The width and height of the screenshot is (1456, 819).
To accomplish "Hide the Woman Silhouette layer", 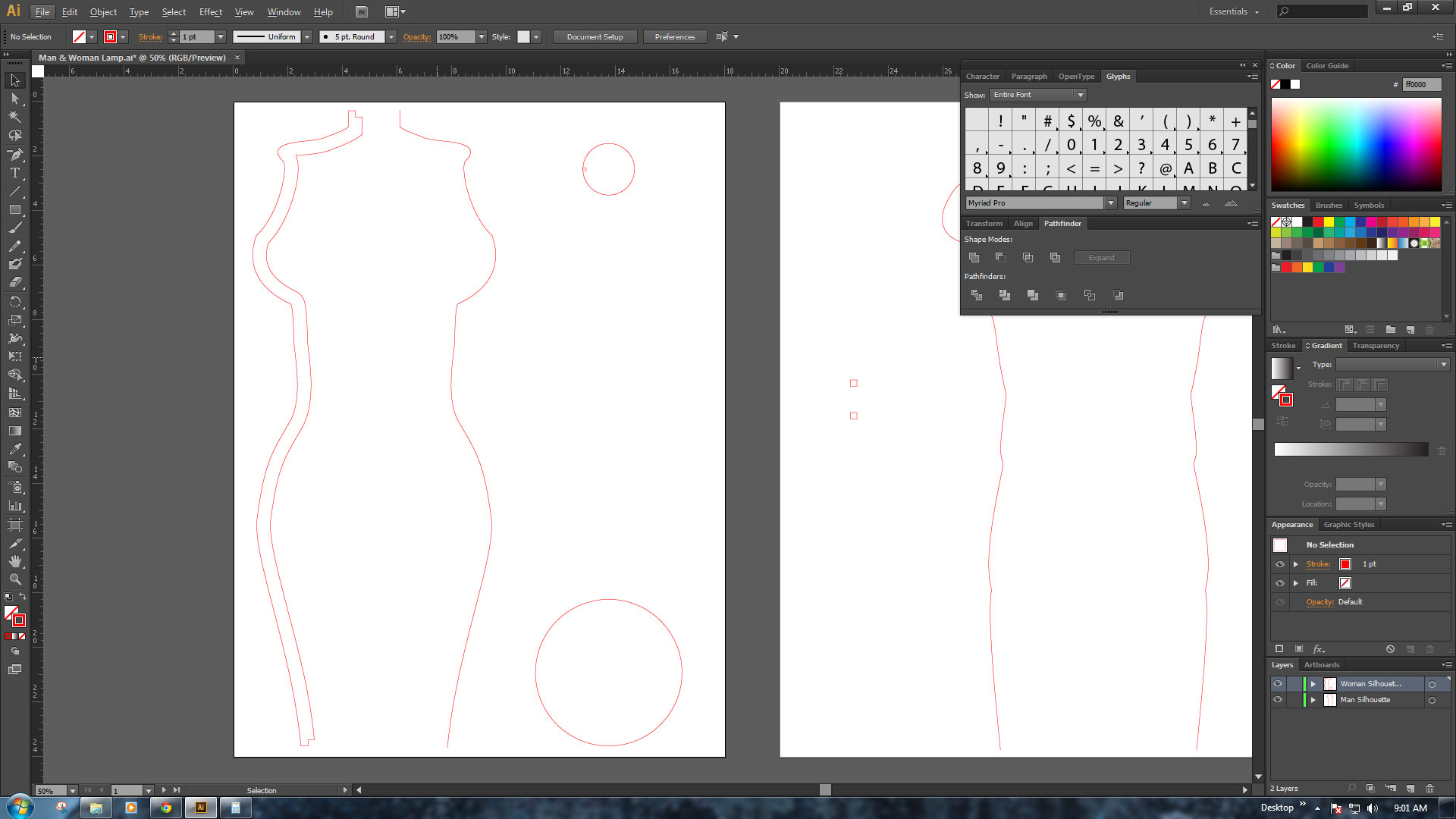I will (x=1278, y=684).
